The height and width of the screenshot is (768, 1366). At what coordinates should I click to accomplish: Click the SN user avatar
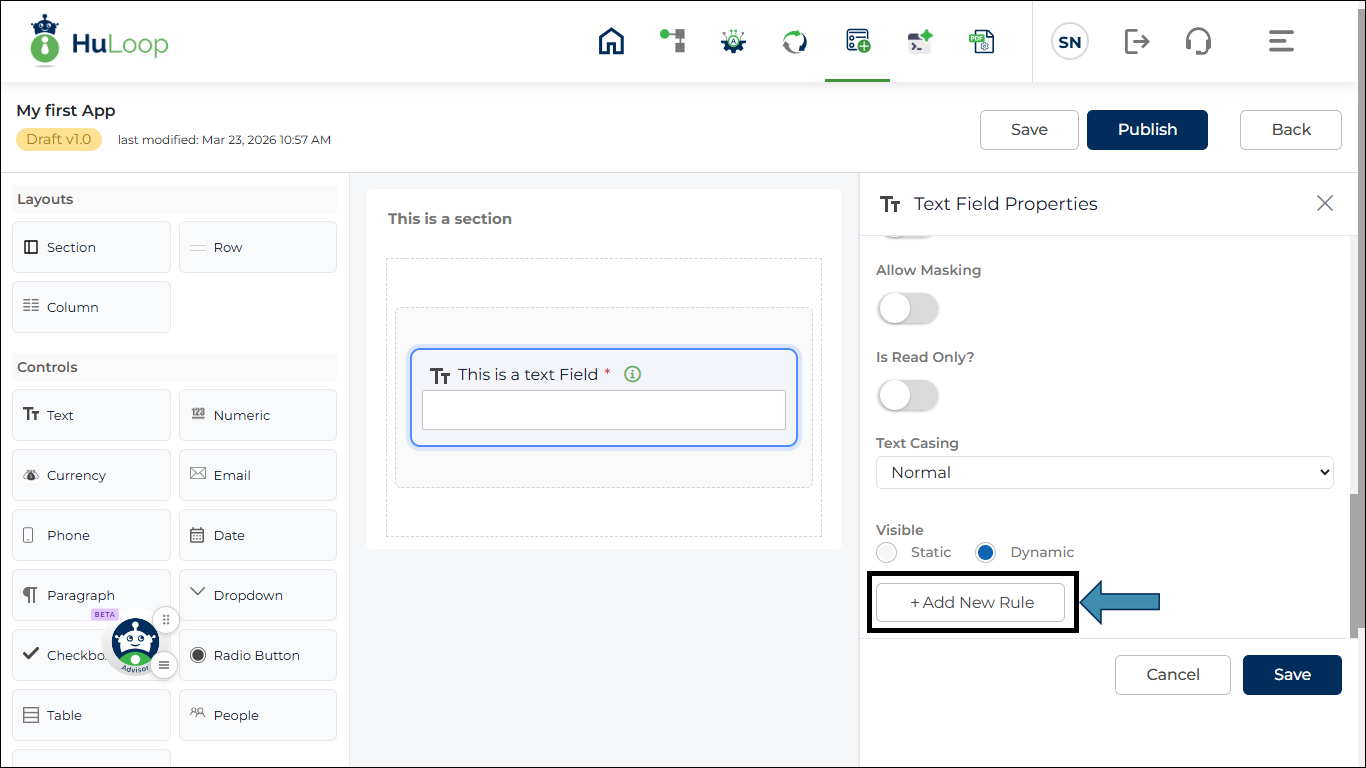tap(1070, 42)
